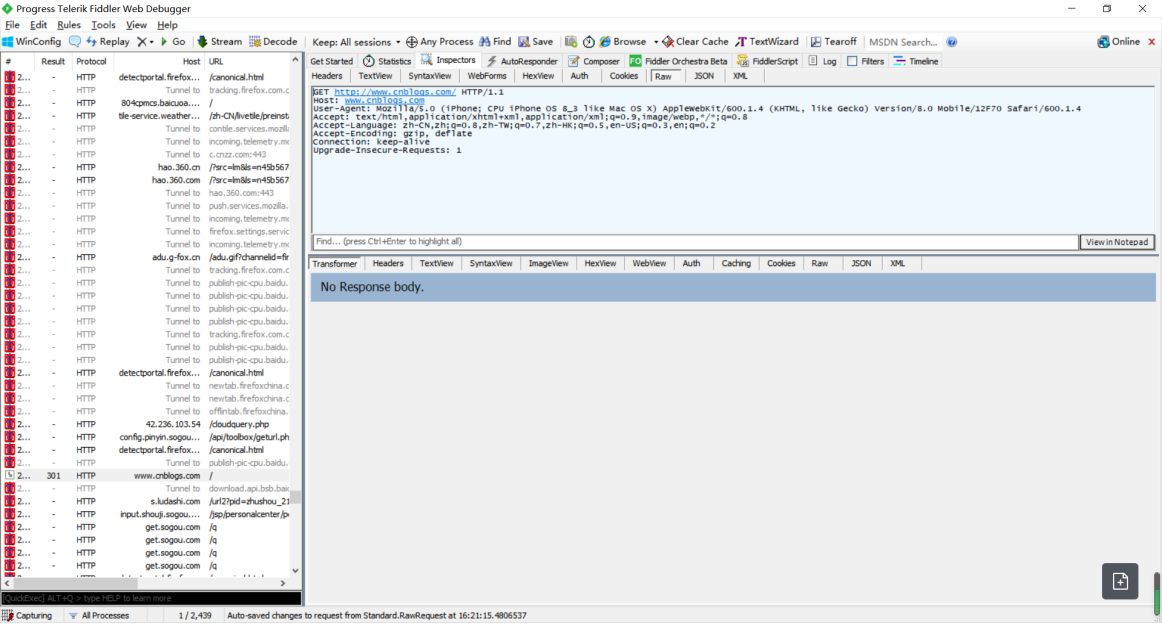This screenshot has height=624, width=1162.
Task: Open the Rules menu
Action: [69, 25]
